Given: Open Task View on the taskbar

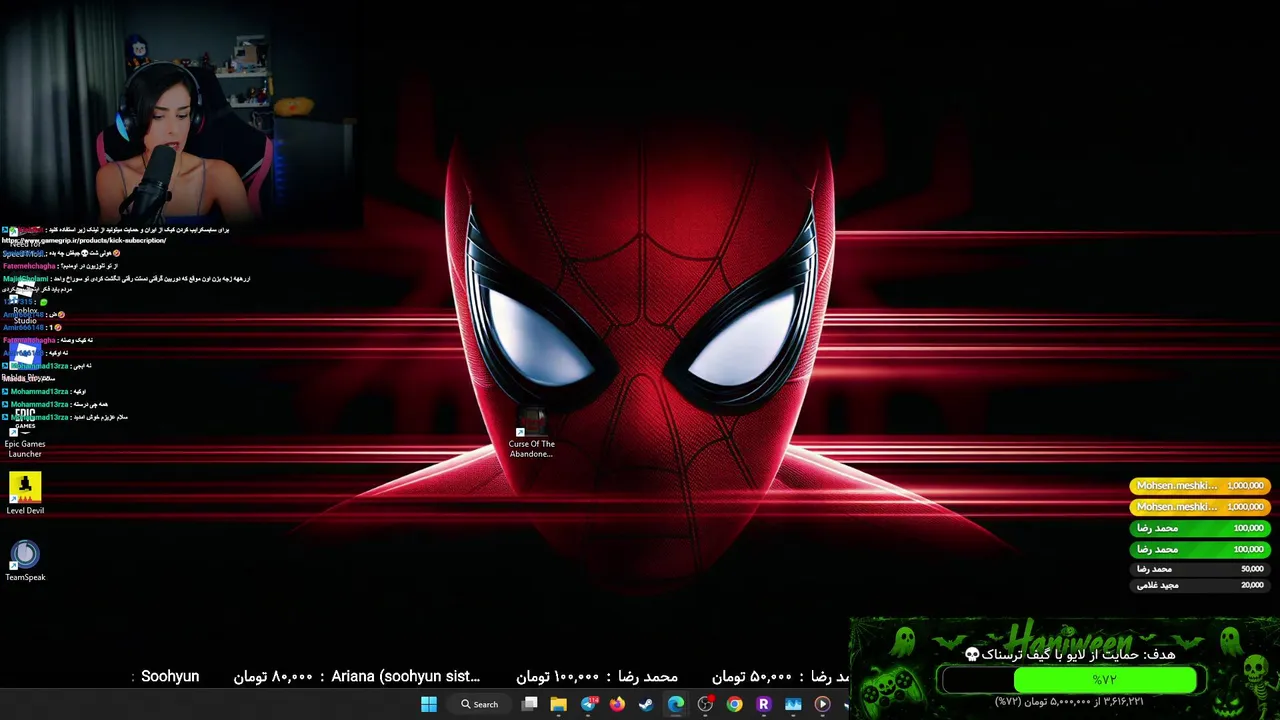Looking at the screenshot, I should click(x=530, y=704).
